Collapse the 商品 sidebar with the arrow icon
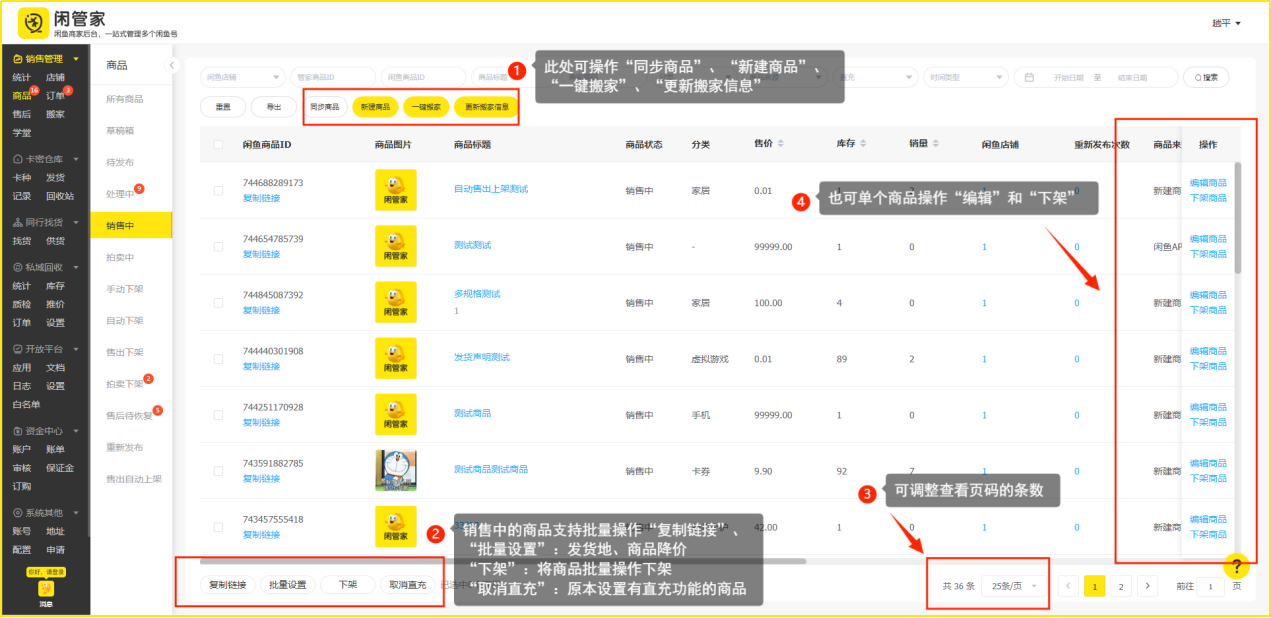Viewport: 1271px width, 618px height. tap(171, 65)
